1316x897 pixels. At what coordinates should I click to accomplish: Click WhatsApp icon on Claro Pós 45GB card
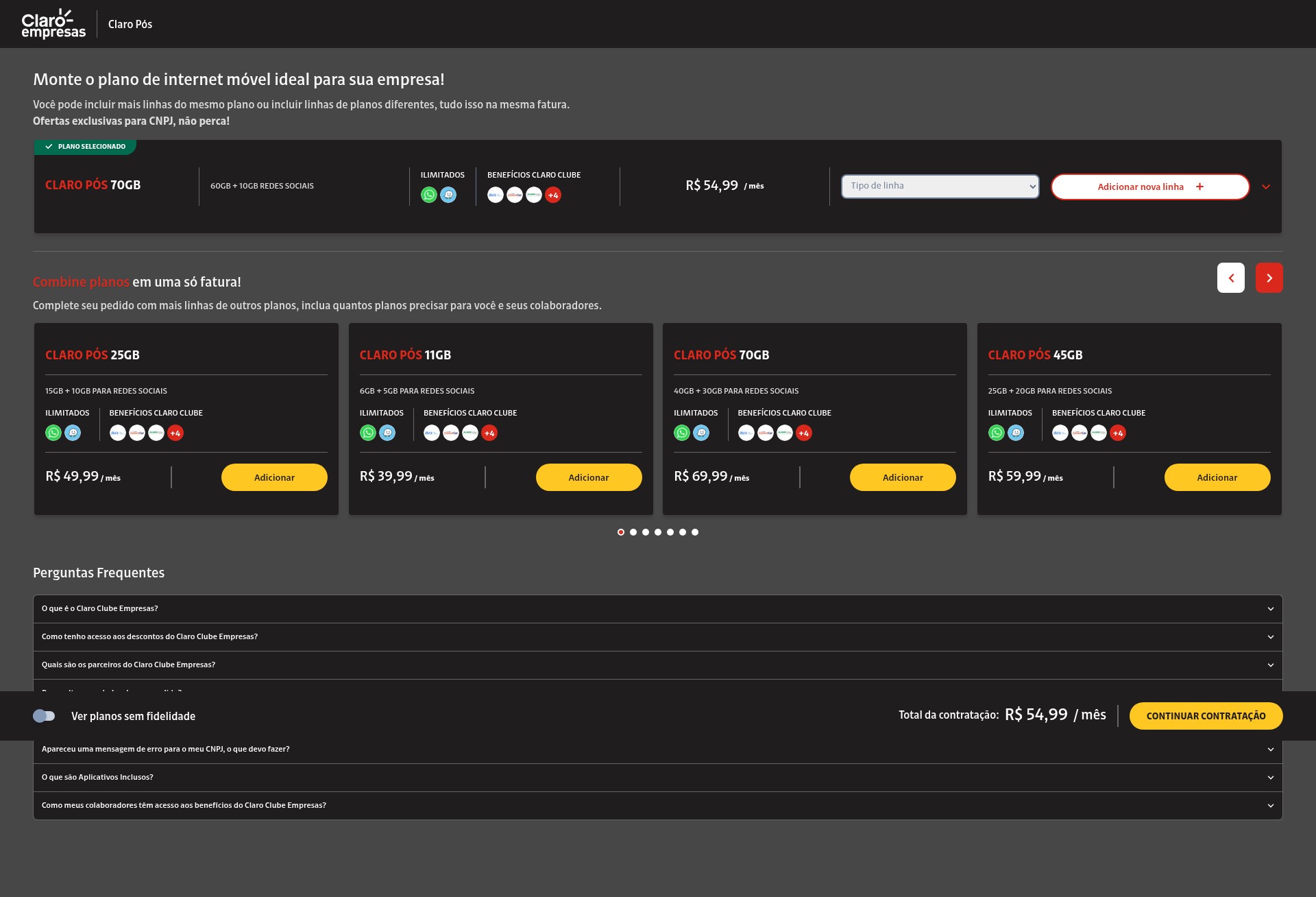(x=997, y=433)
